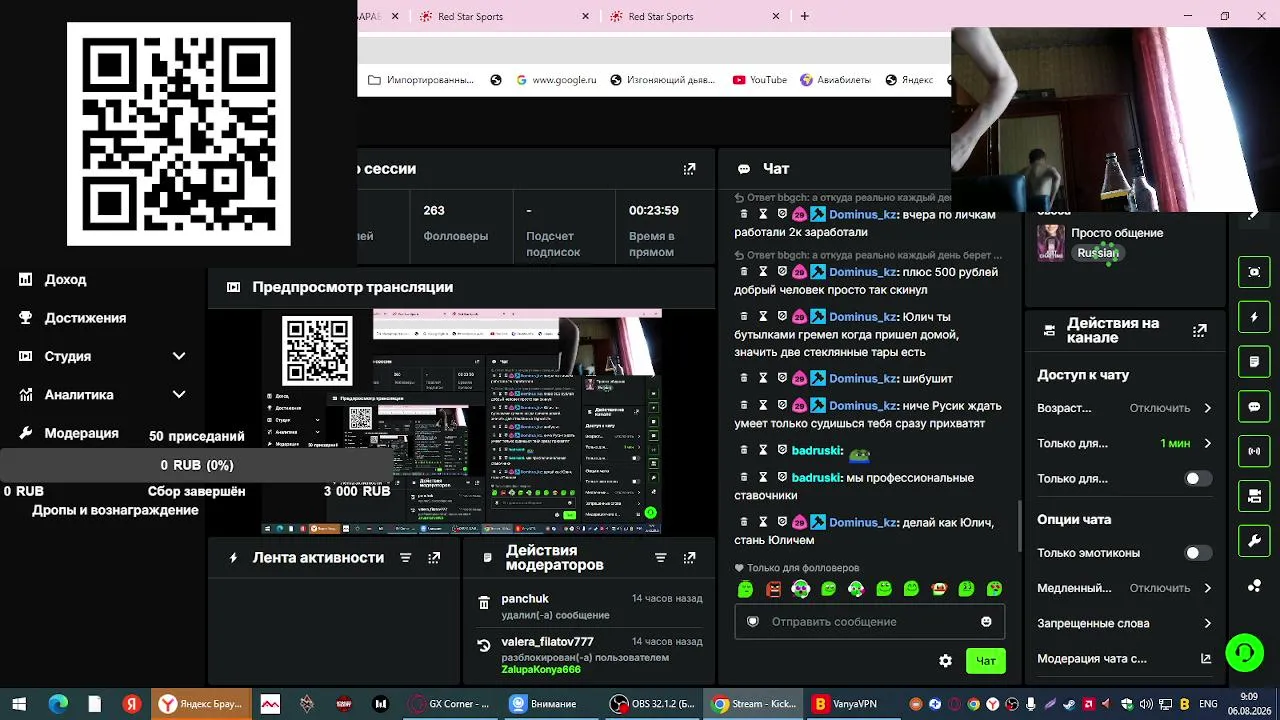Click the stream preview thumbnail

(462, 421)
